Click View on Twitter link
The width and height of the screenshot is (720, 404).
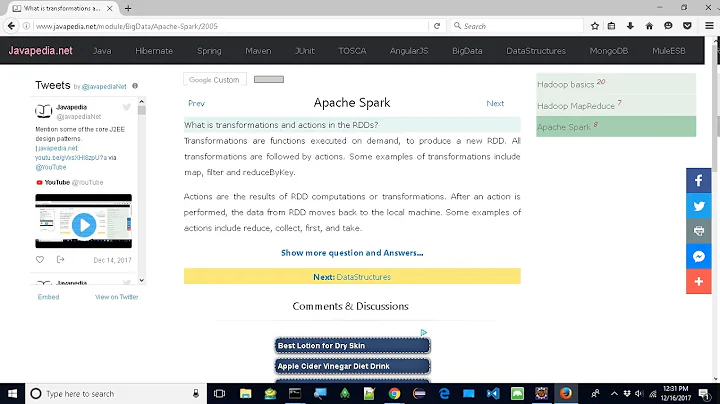pos(117,297)
